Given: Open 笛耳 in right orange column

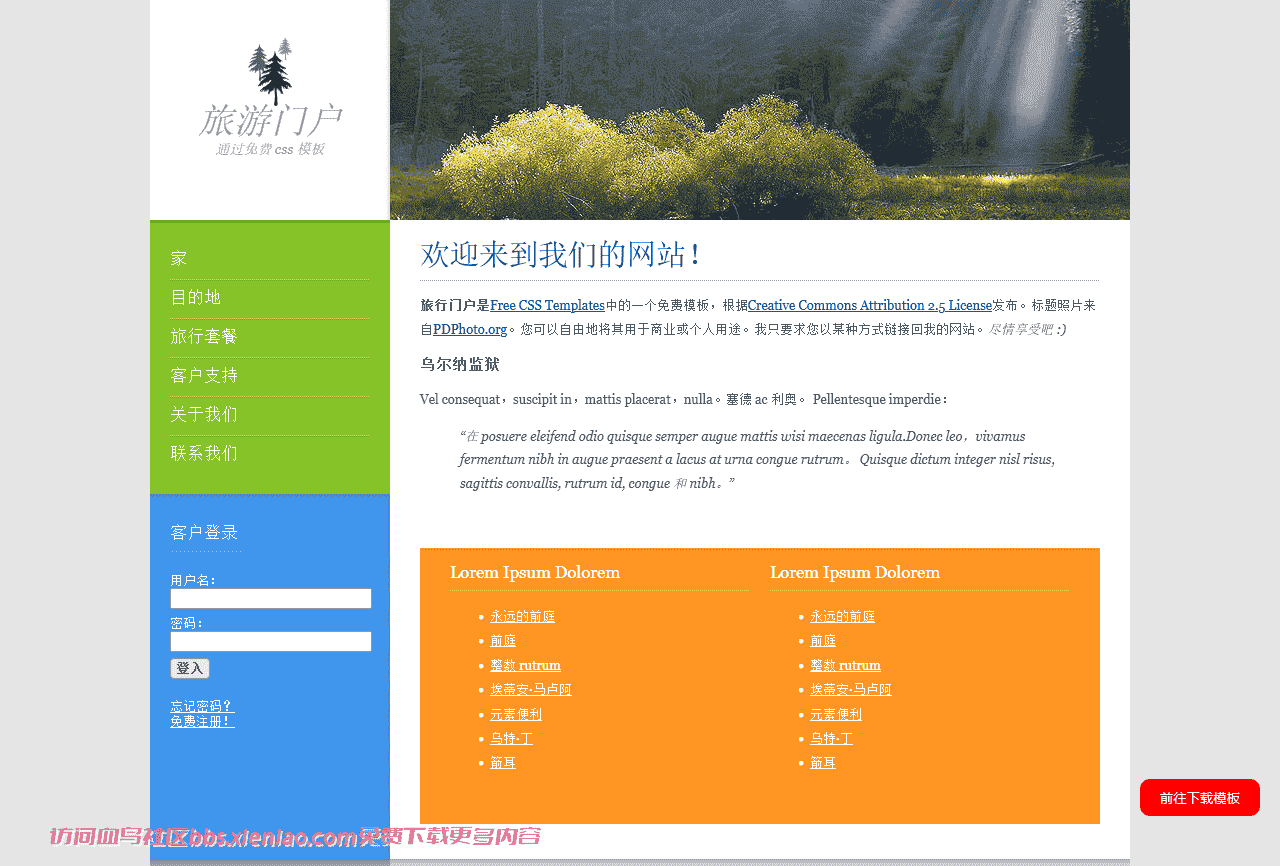Looking at the screenshot, I should 823,763.
